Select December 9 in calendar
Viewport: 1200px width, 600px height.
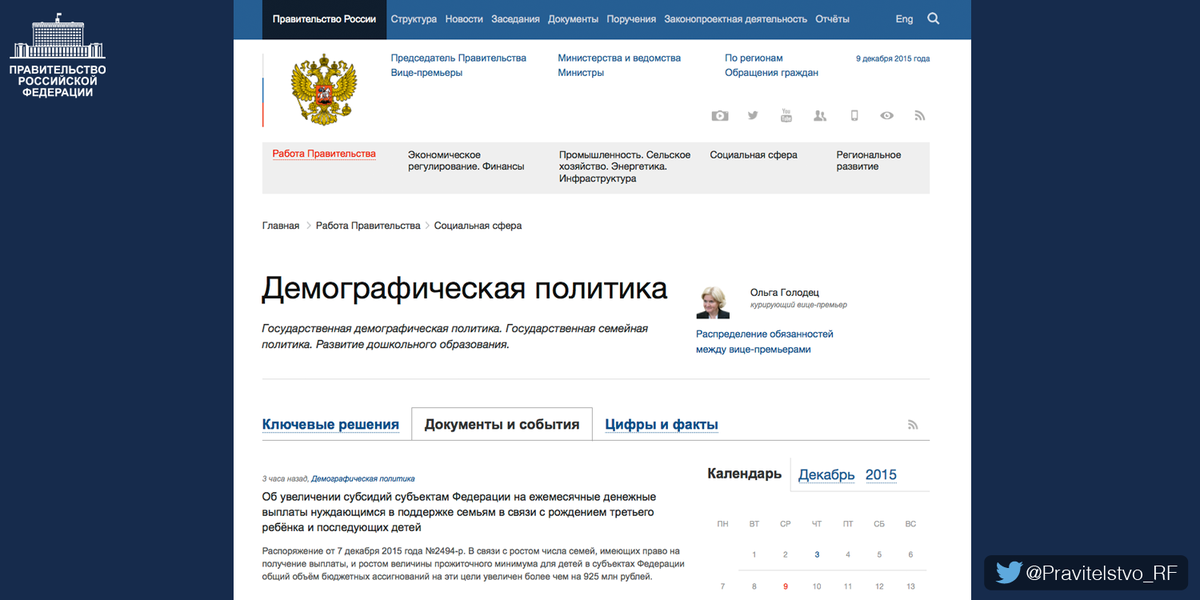coord(785,587)
